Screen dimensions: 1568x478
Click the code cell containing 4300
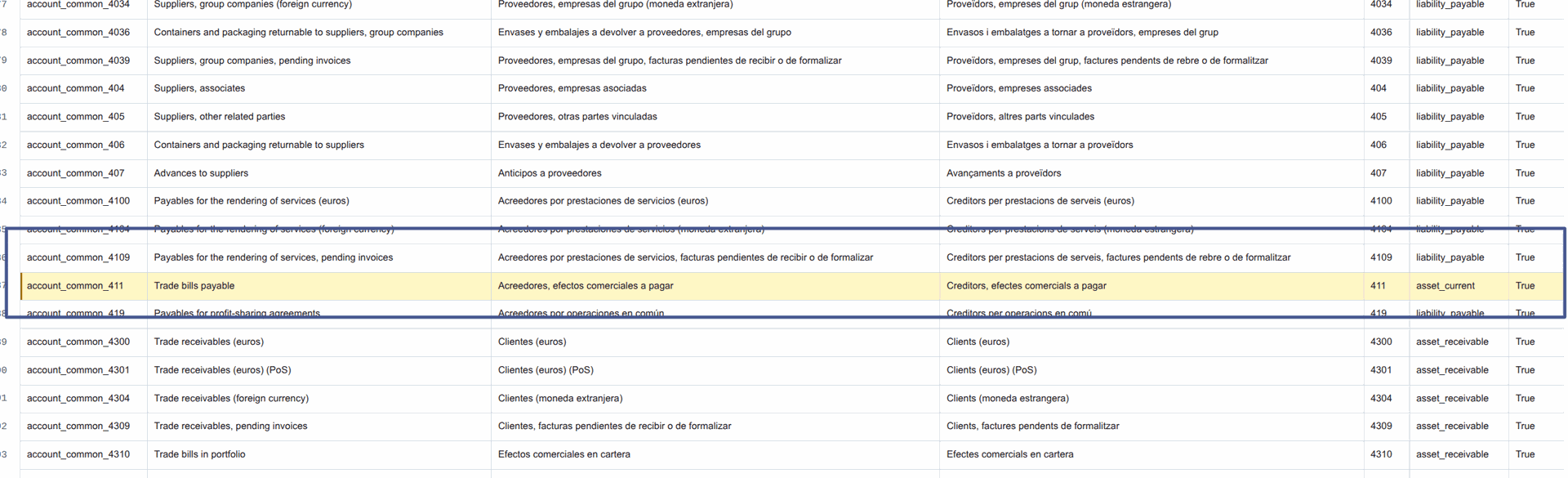[1380, 342]
